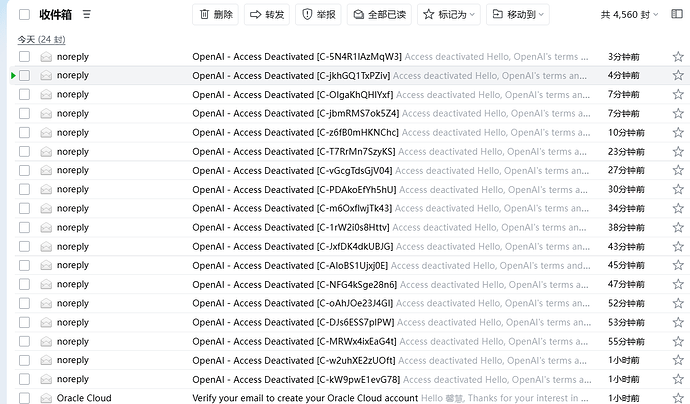690x404 pixels.
Task: Open email with subject C-m6OxflwjTk43
Action: tap(292, 209)
